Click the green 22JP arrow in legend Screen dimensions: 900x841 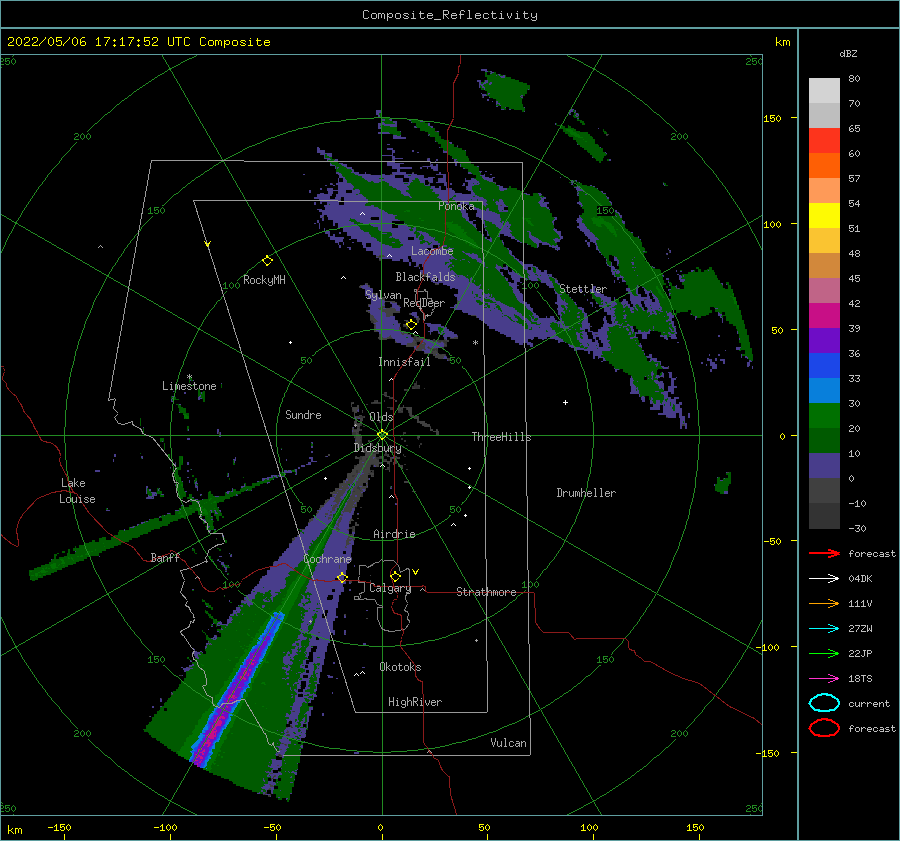click(x=824, y=653)
